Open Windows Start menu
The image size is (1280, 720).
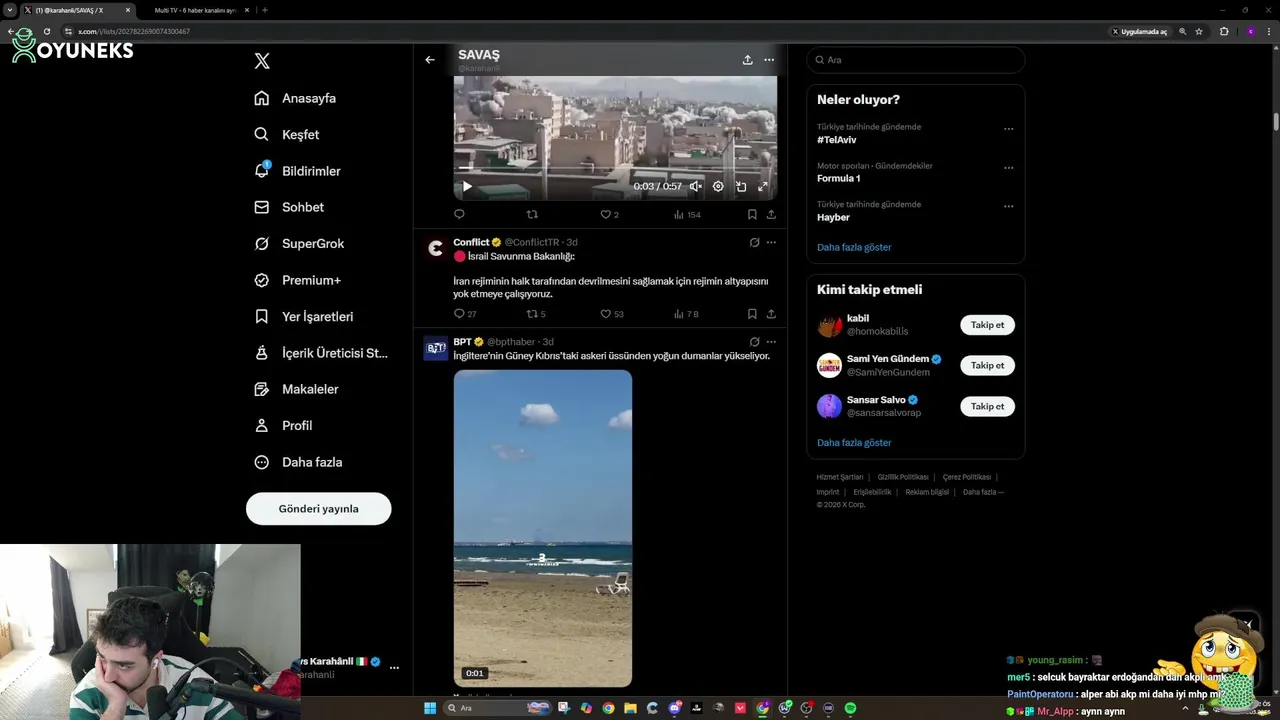(x=430, y=708)
